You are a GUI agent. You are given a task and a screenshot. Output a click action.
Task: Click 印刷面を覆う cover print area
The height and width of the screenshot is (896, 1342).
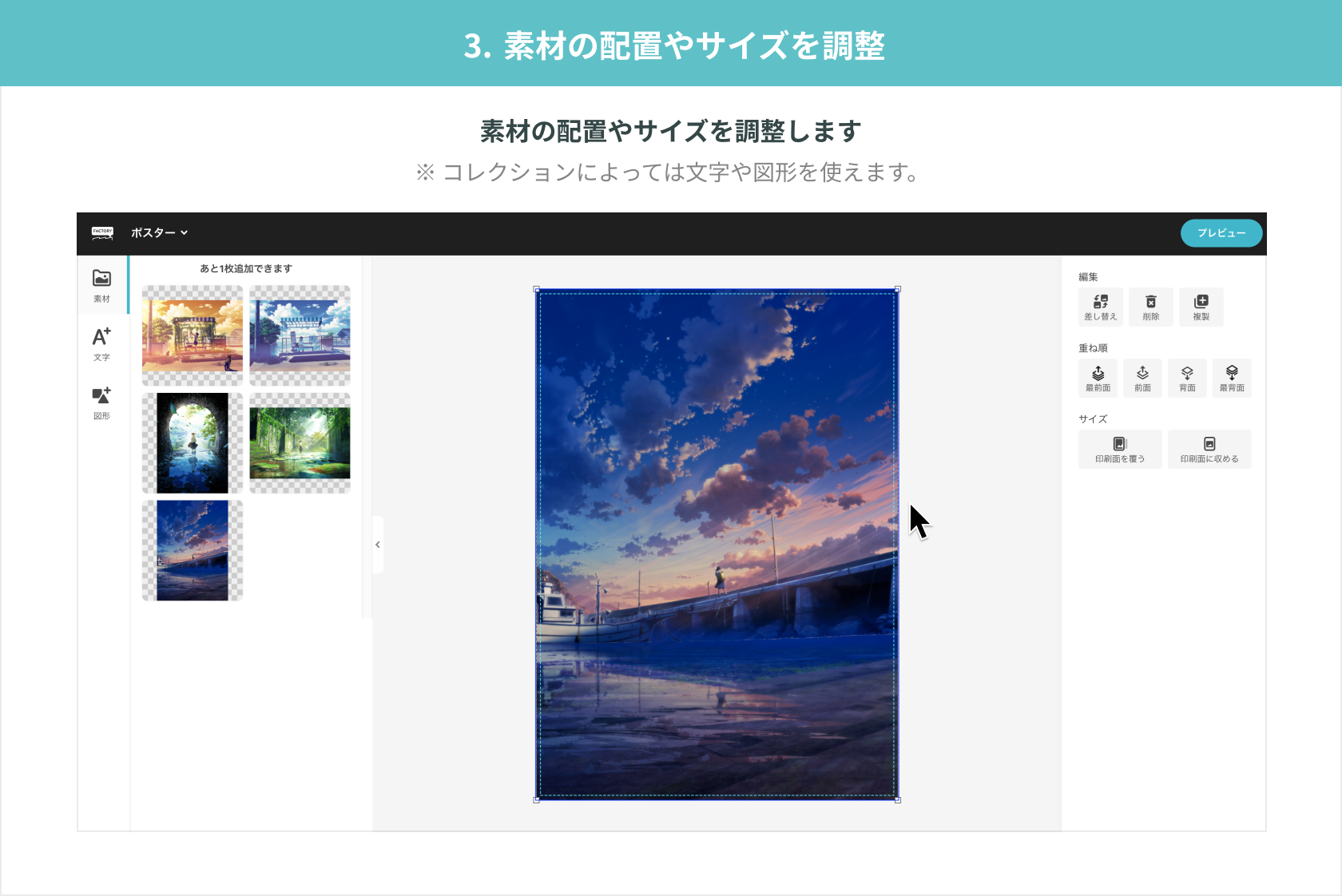pos(1120,450)
